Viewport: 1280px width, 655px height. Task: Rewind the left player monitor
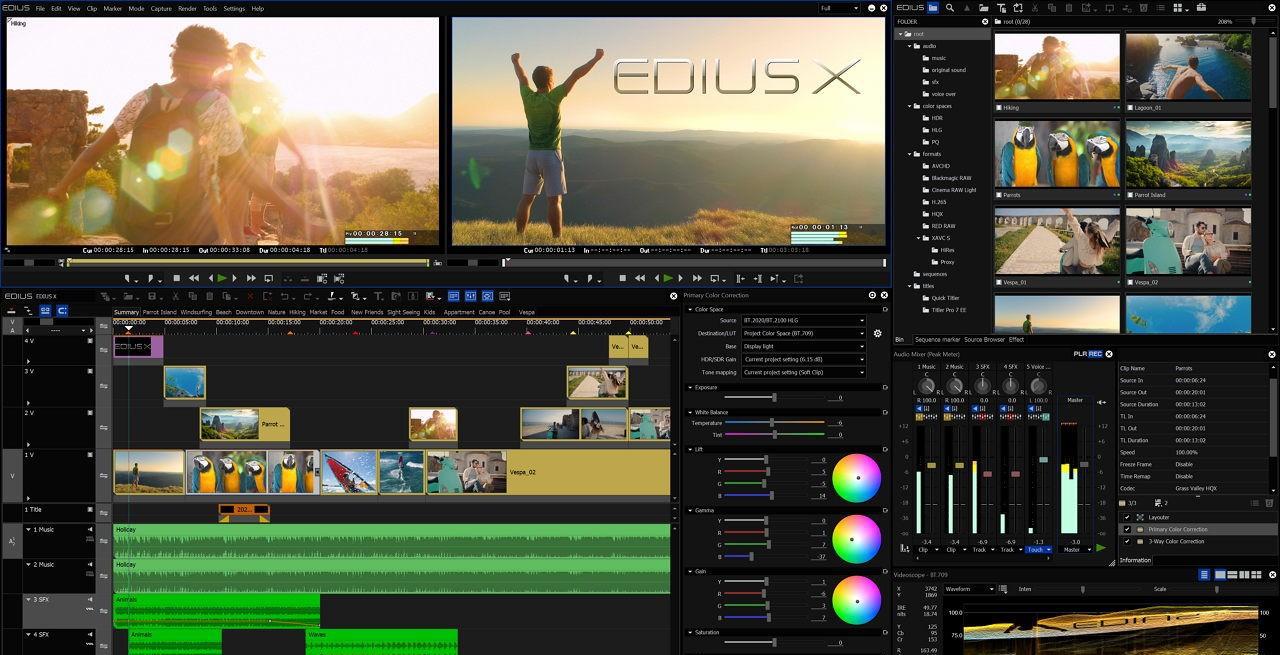(194, 278)
